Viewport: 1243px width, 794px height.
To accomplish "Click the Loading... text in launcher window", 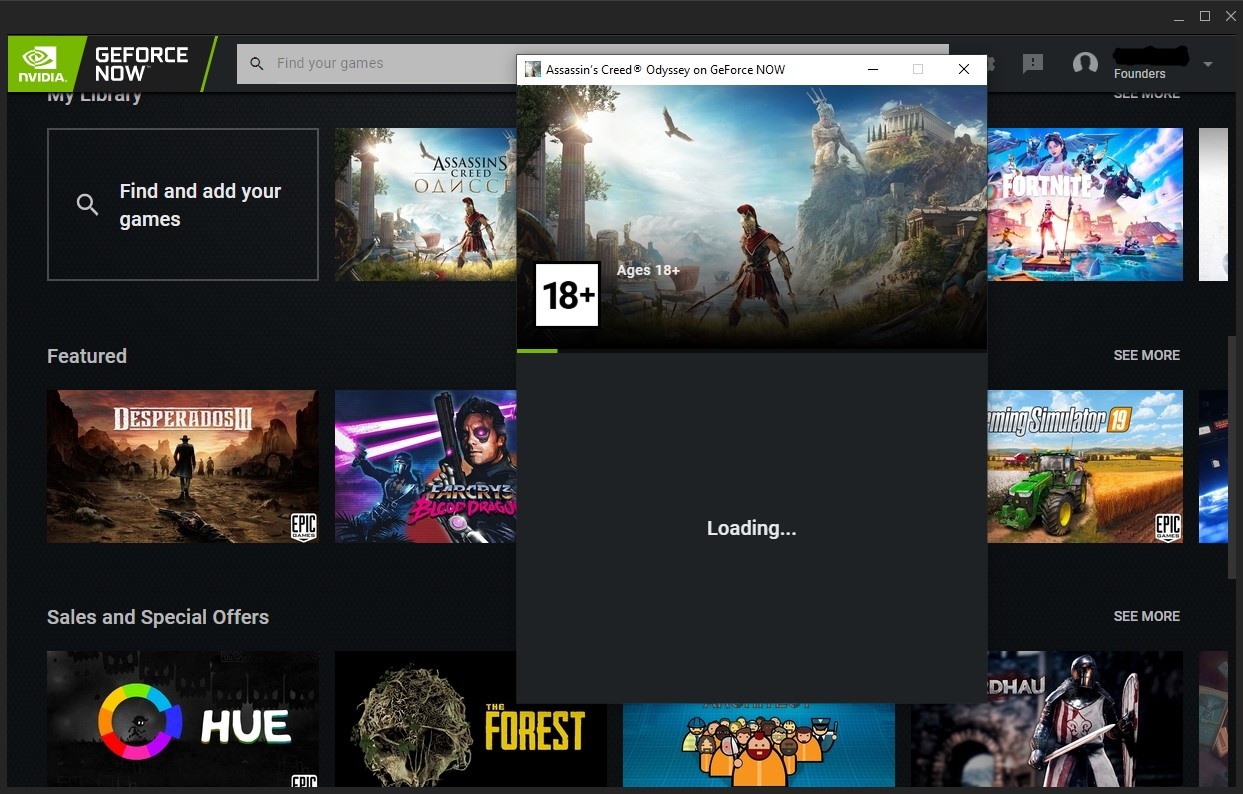I will click(752, 528).
